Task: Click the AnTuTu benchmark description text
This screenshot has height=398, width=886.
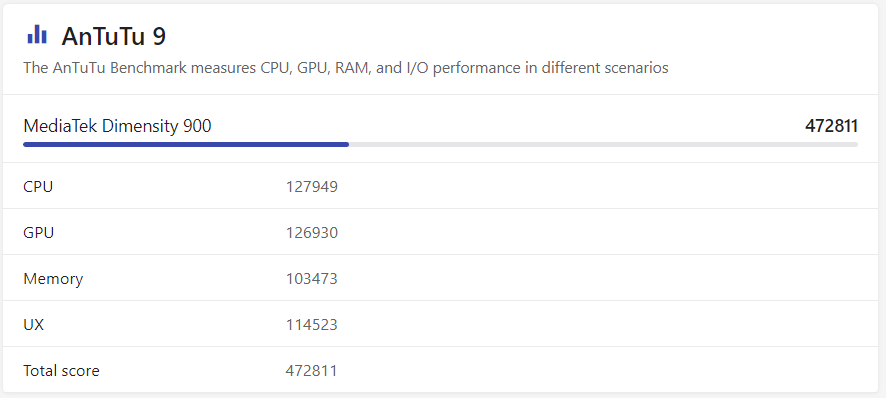Action: tap(346, 68)
